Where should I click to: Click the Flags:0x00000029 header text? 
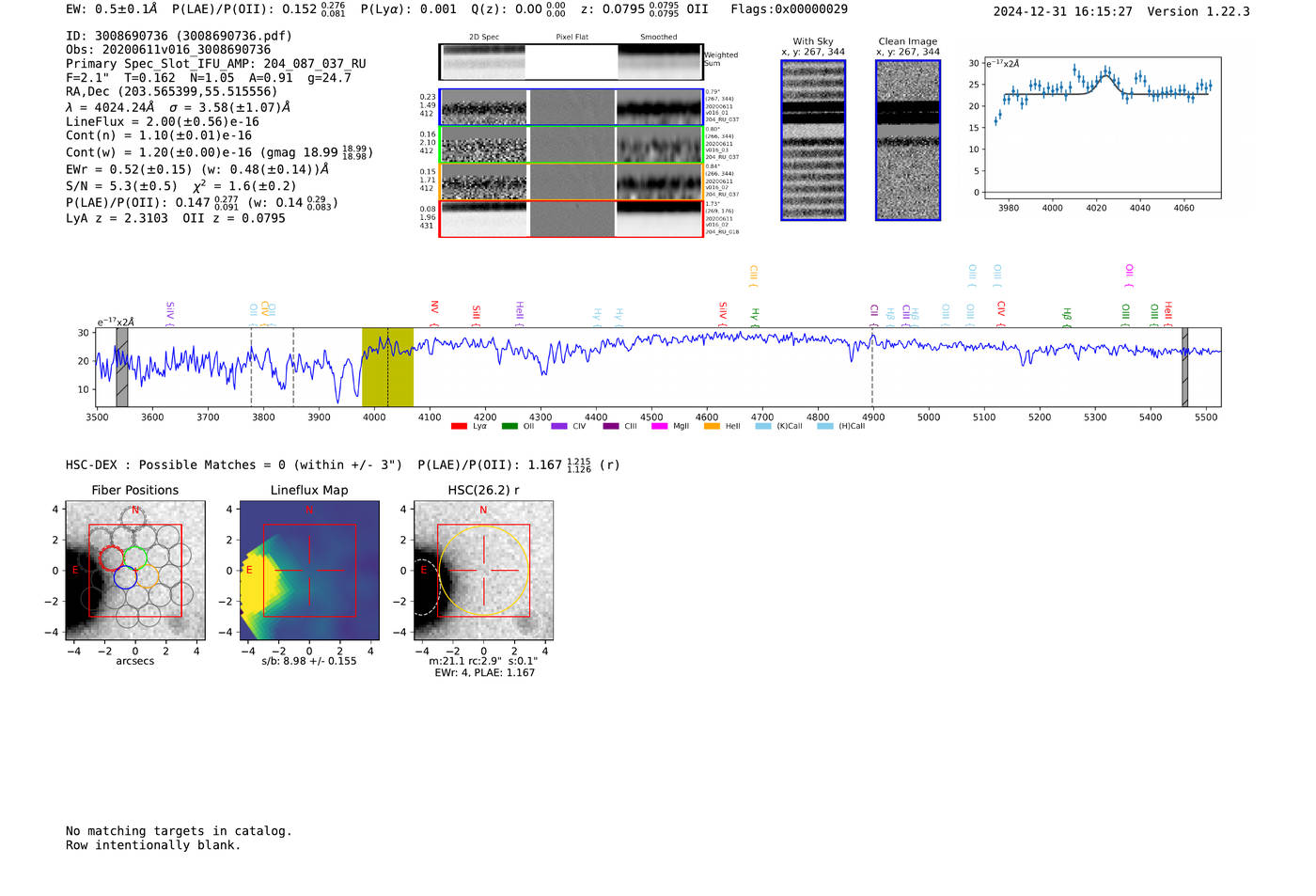pos(789,8)
